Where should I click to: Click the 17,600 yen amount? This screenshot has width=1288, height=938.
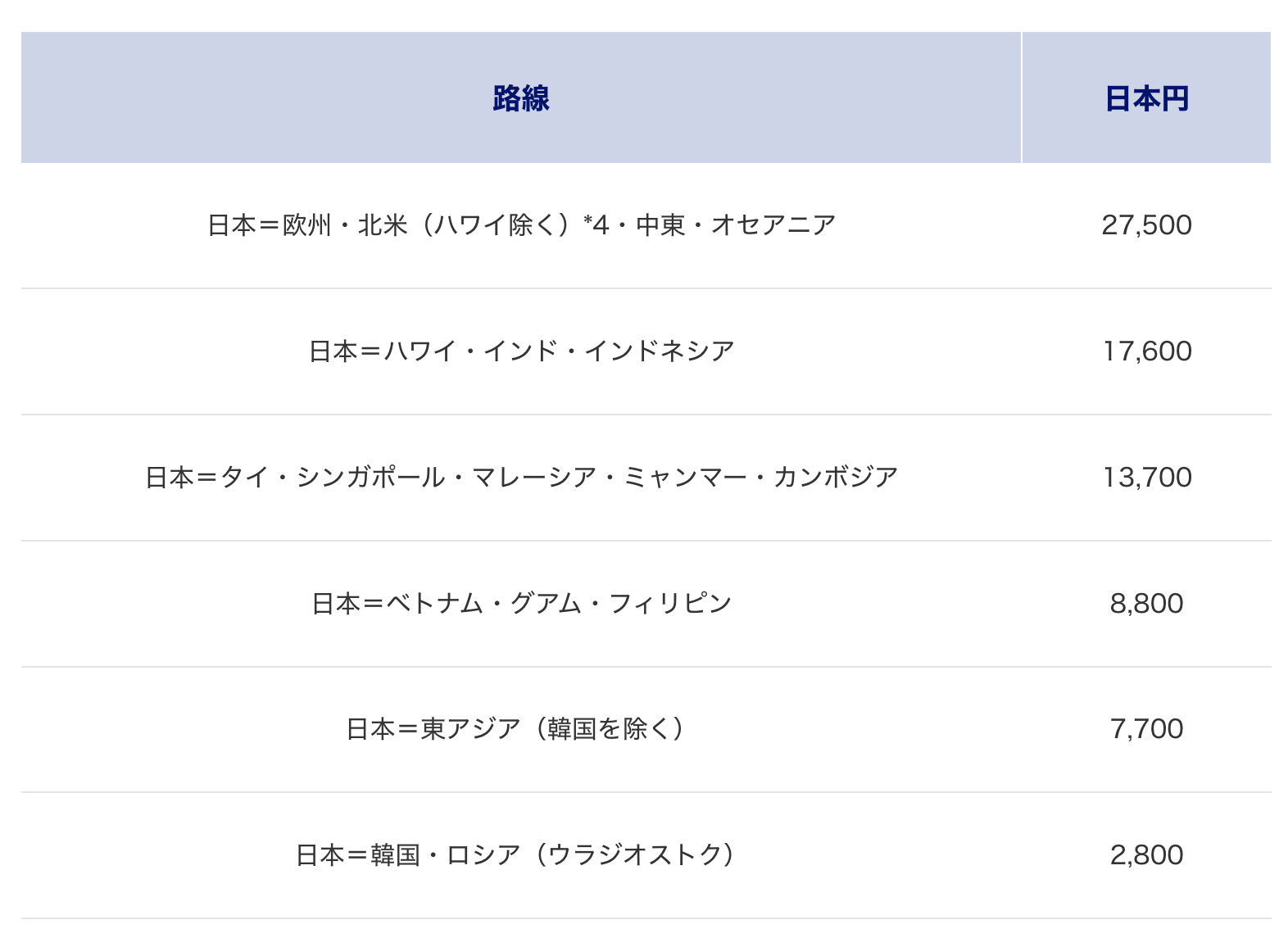(x=1146, y=351)
